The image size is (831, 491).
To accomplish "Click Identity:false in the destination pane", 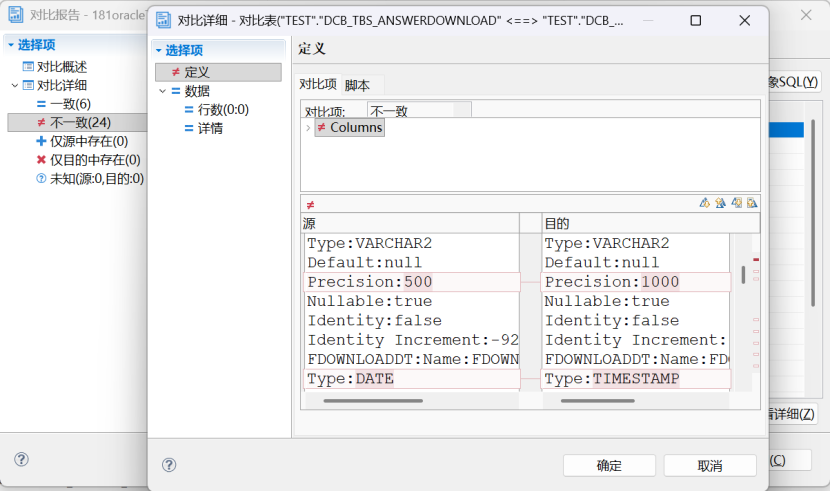I will pos(612,320).
